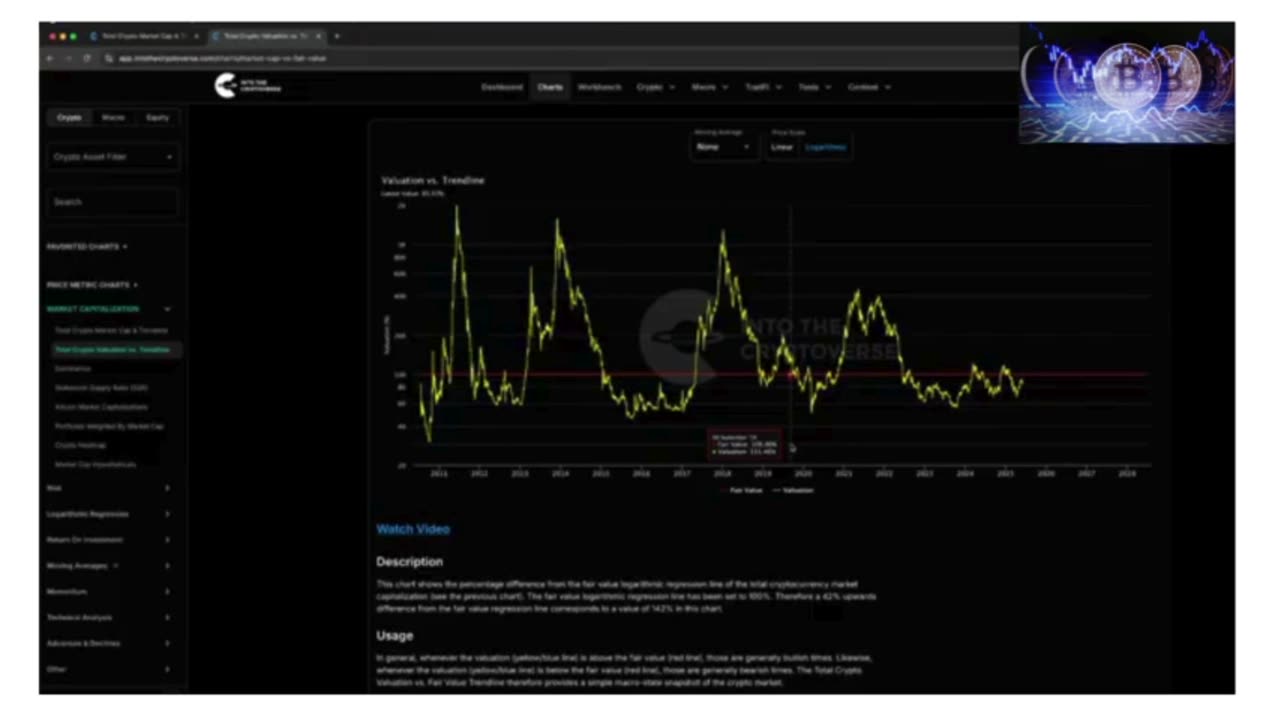
Task: Expand the Logarithmic Regression category
Action: tap(109, 514)
